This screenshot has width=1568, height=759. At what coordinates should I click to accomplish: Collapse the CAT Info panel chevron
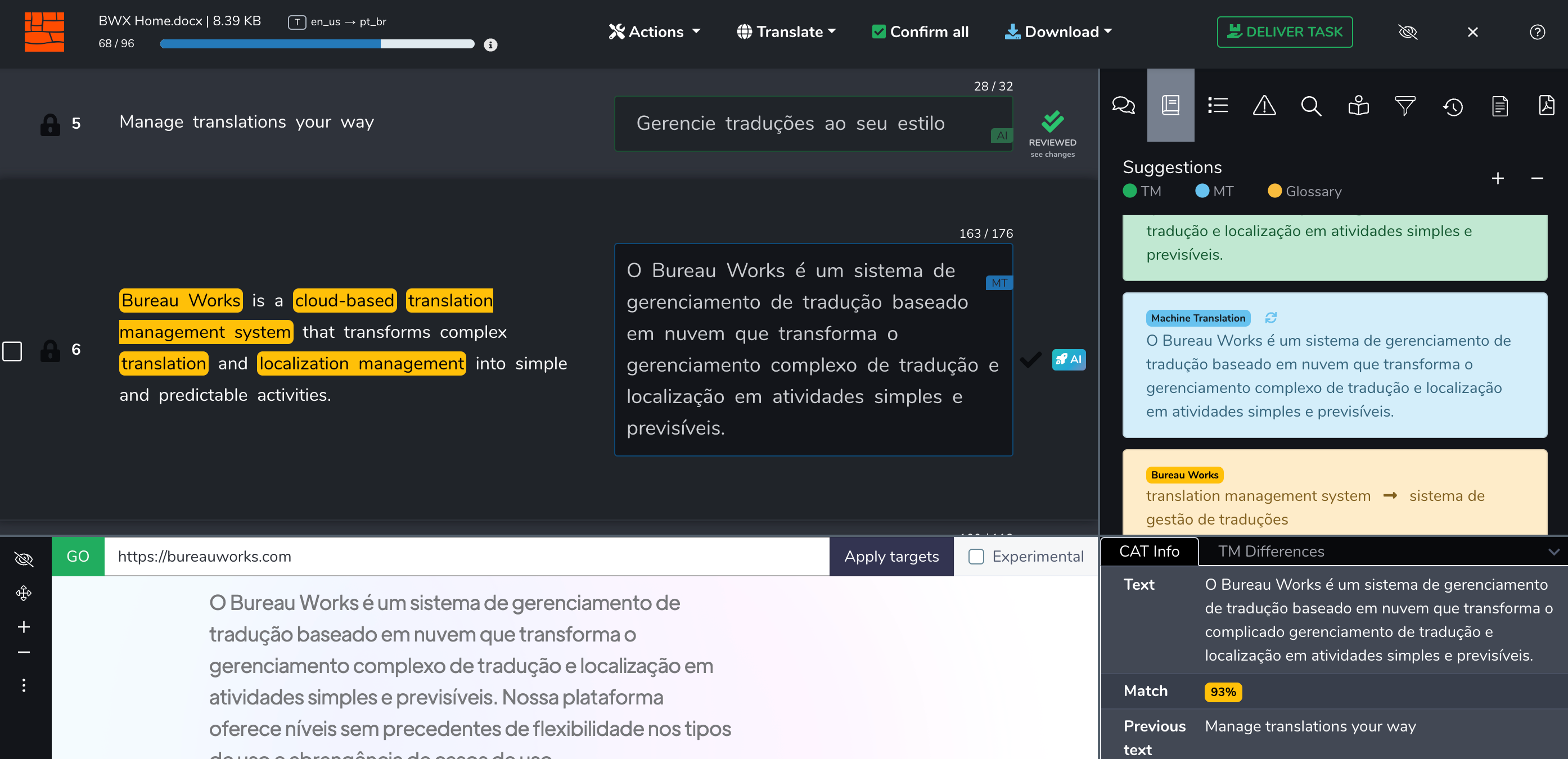click(x=1553, y=552)
